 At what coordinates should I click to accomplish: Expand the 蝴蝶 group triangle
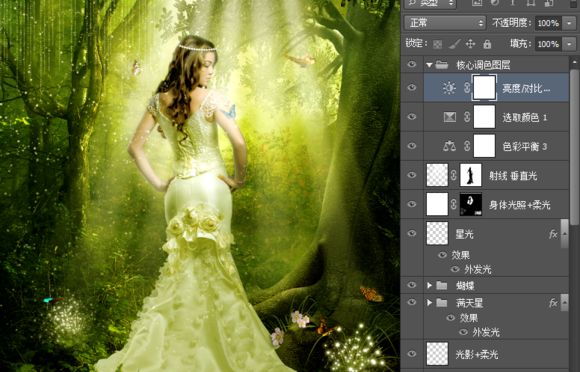tap(429, 285)
